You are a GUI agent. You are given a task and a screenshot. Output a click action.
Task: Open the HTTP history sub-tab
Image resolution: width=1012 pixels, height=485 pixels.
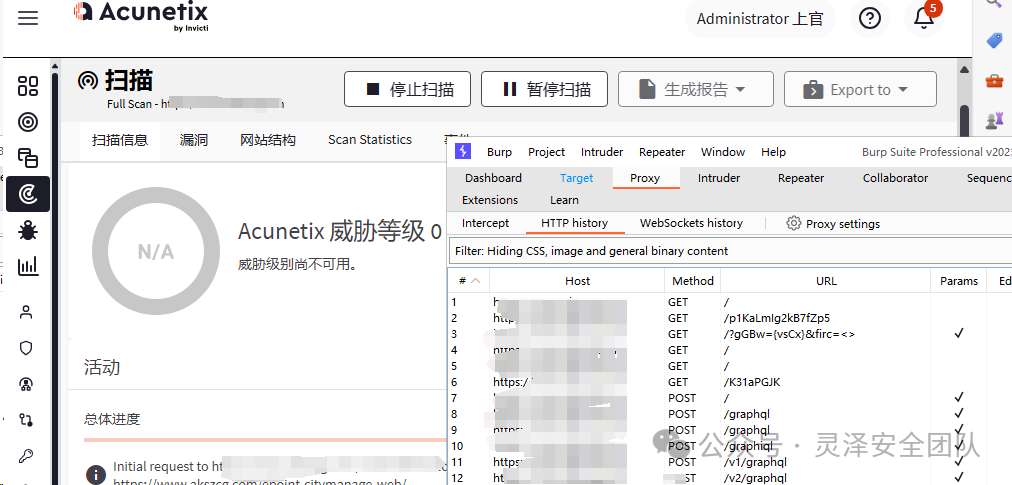point(574,223)
